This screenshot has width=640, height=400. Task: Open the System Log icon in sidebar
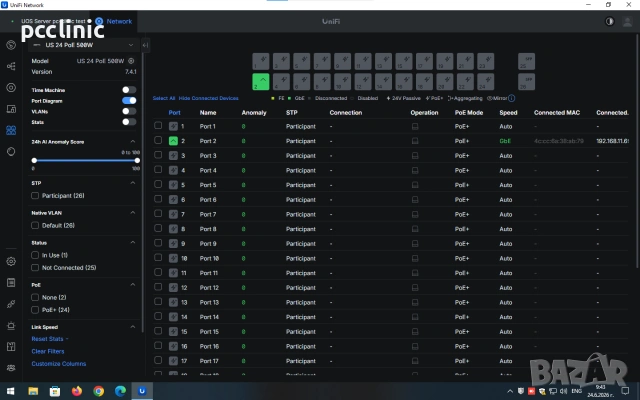pos(11,282)
